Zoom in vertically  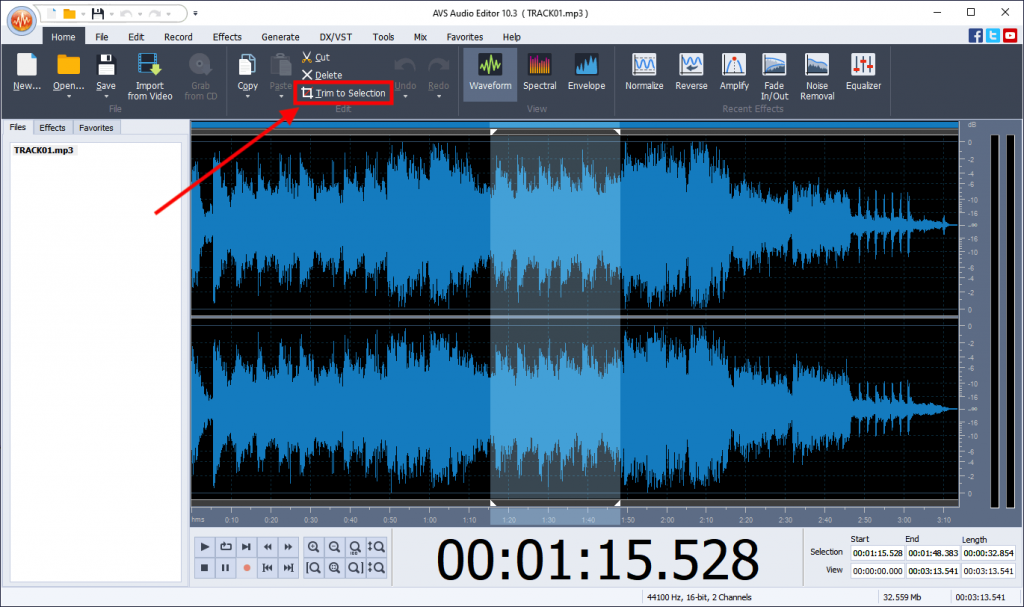376,547
